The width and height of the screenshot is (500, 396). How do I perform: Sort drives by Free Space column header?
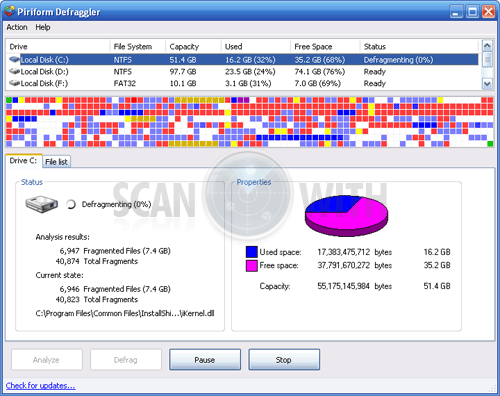(325, 47)
